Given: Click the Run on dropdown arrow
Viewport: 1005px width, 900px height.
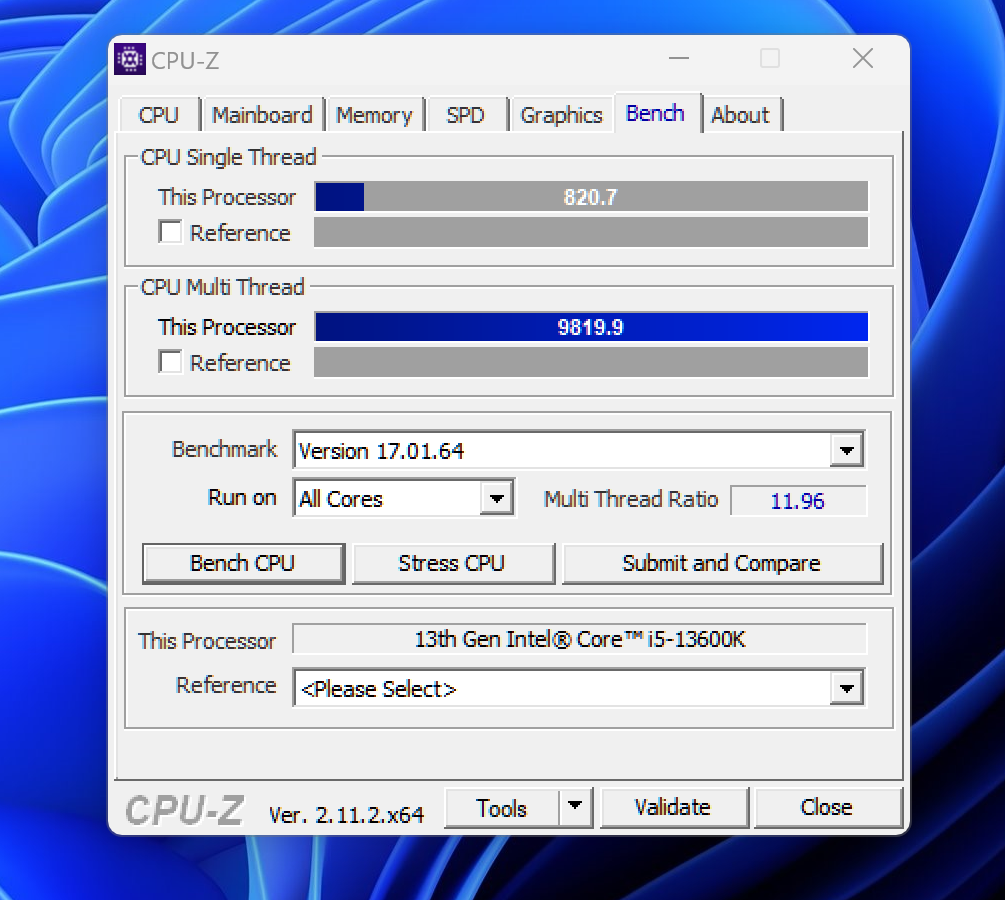Looking at the screenshot, I should (x=497, y=499).
